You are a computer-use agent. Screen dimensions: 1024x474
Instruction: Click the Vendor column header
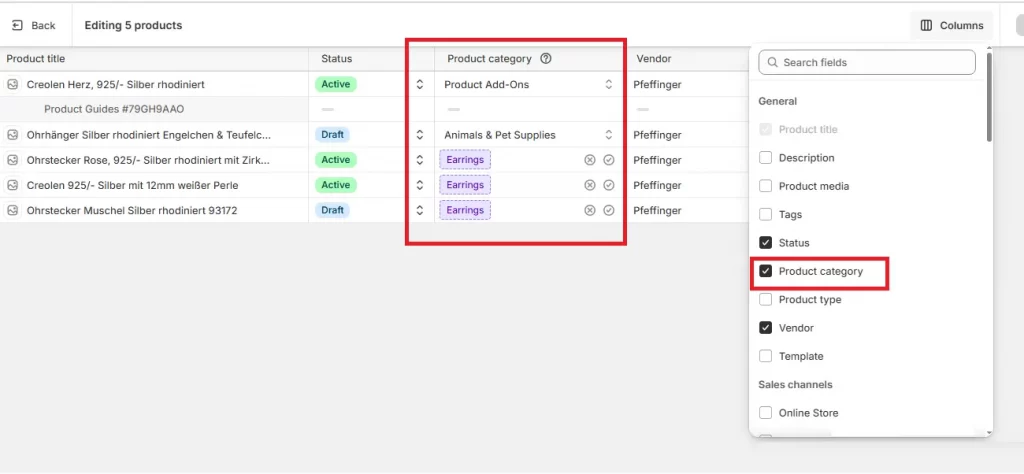(654, 59)
